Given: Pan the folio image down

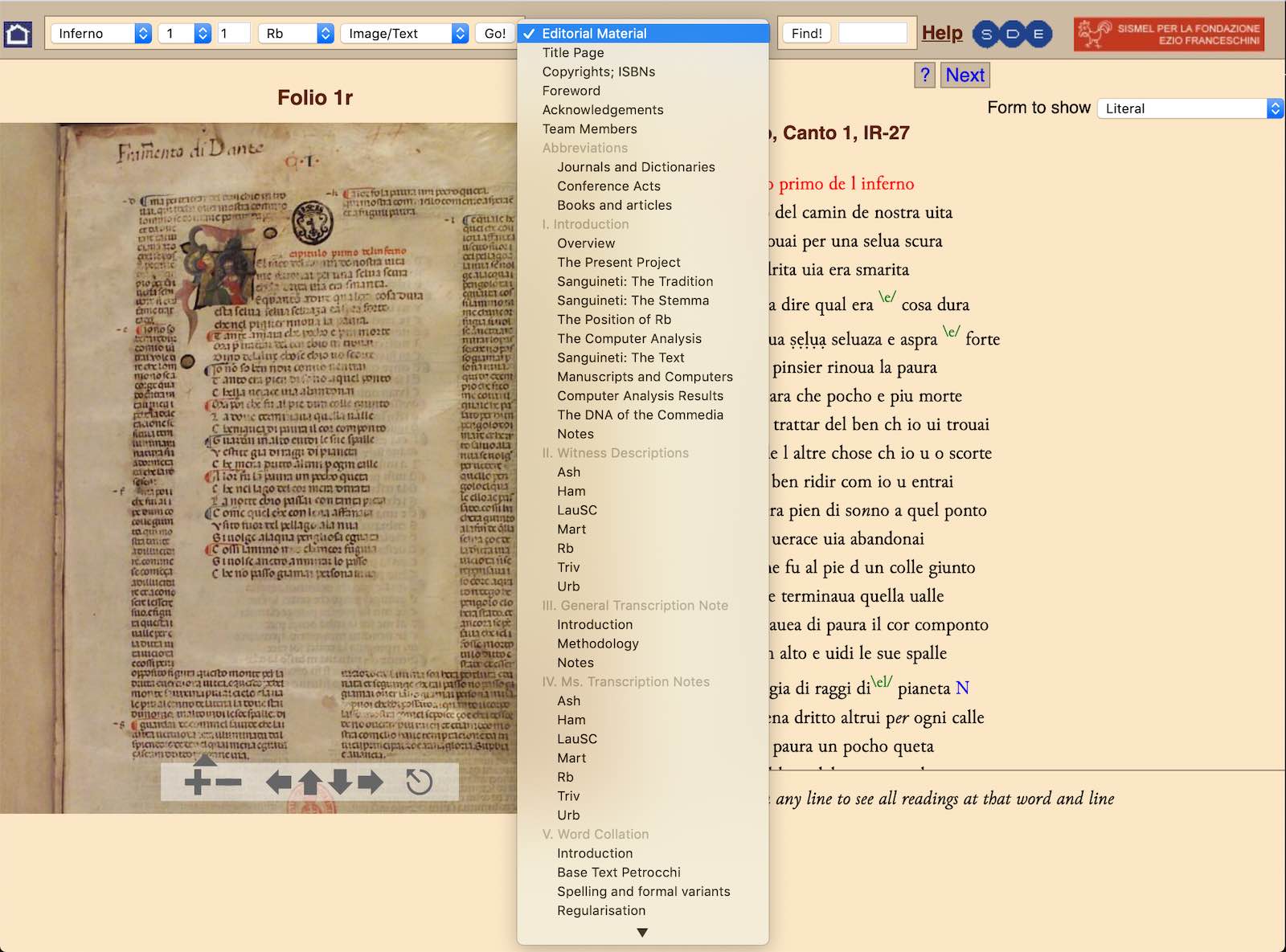Looking at the screenshot, I should (341, 782).
